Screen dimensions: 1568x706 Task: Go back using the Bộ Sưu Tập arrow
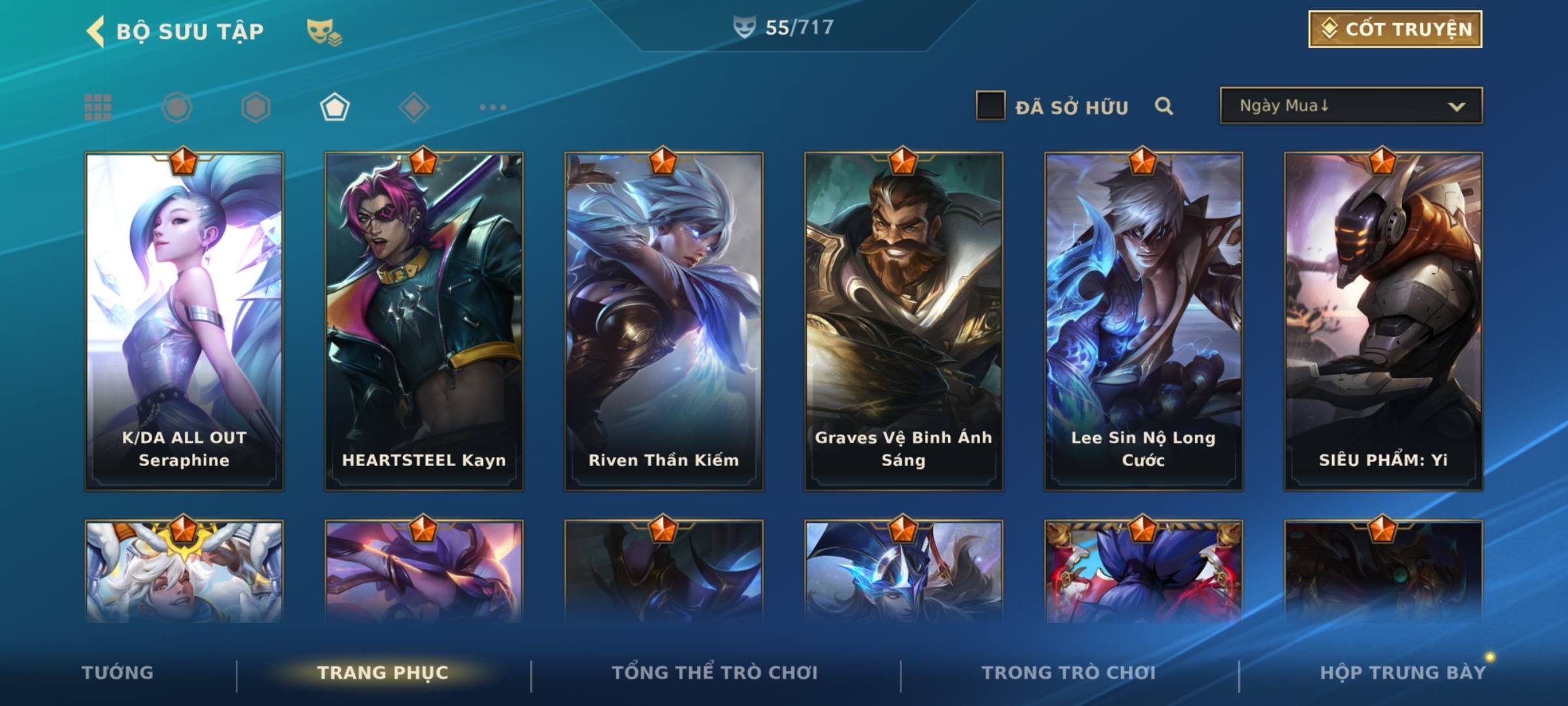coord(95,31)
